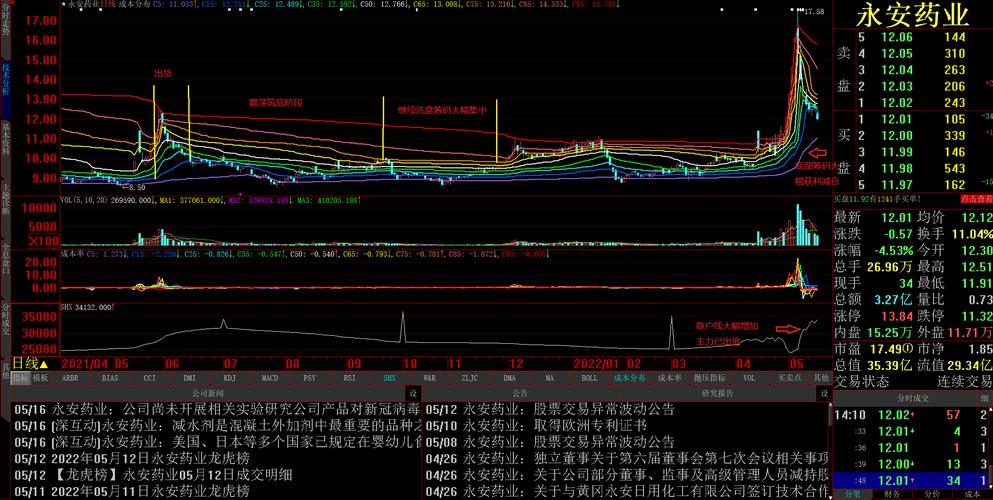Select the PSY indicator
The width and height of the screenshot is (993, 500).
point(310,378)
